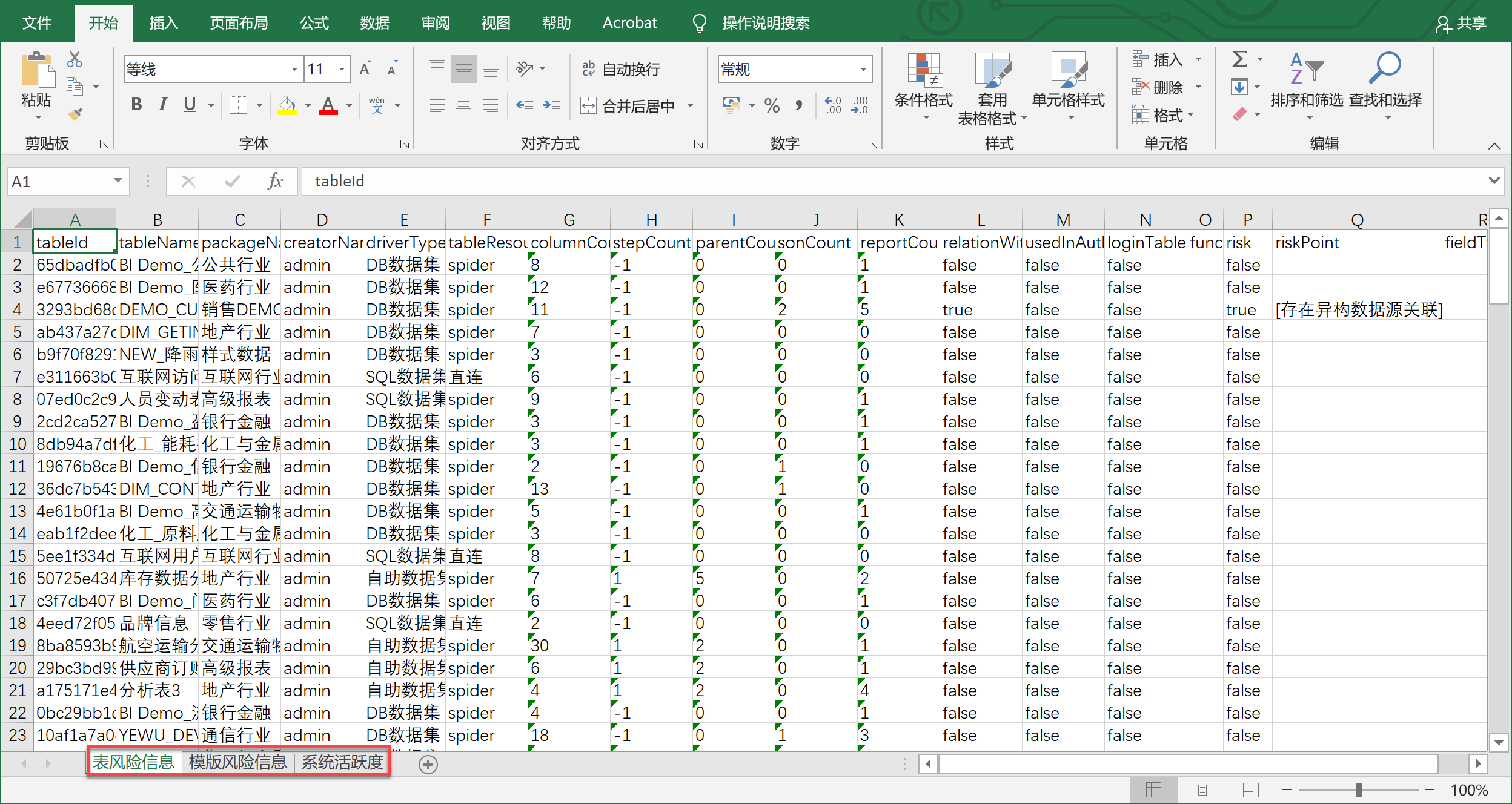1512x804 pixels.
Task: Switch to the 系统活跃度 sheet tab
Action: coord(342,762)
